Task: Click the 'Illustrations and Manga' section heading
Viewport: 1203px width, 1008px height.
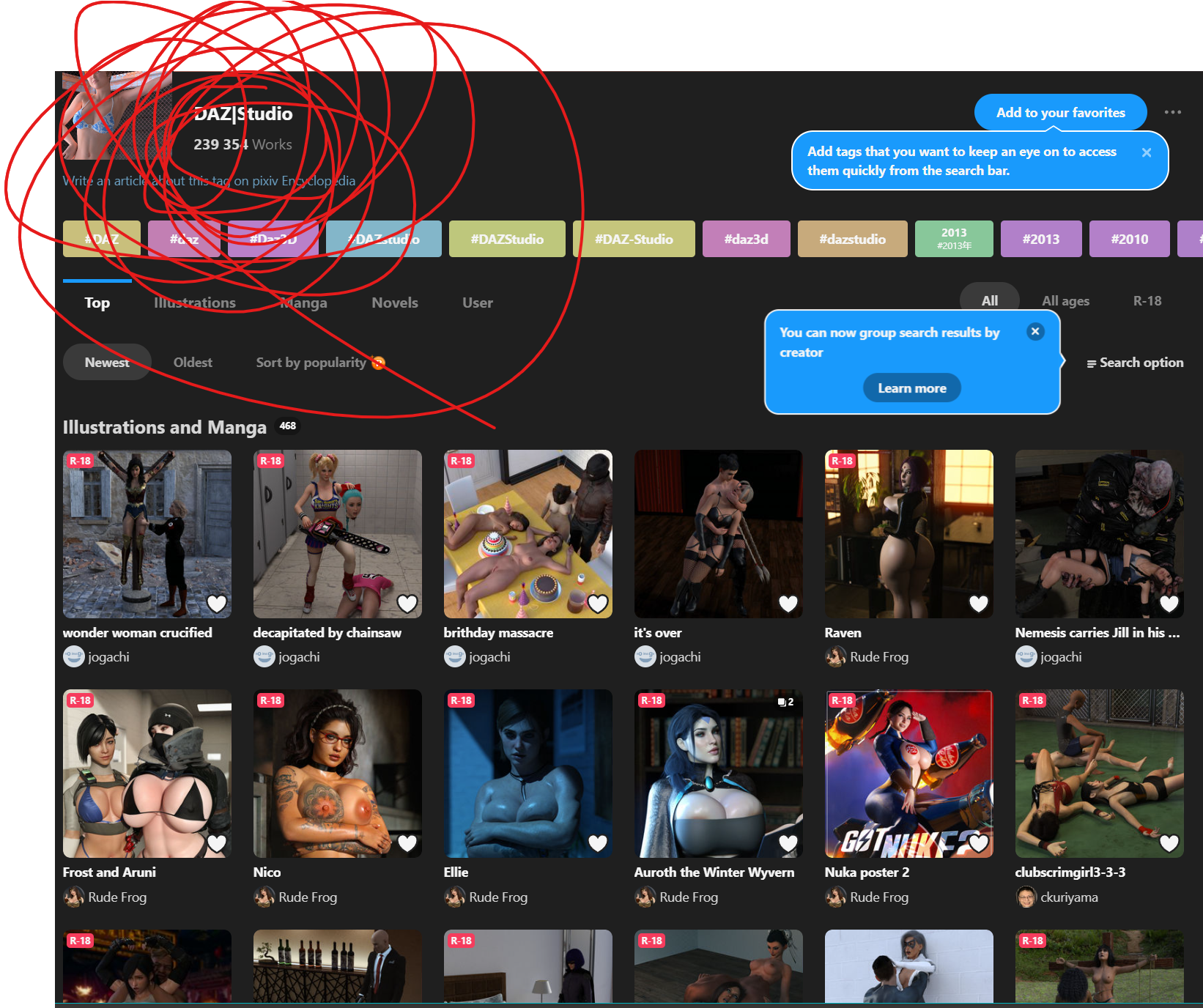Action: pyautogui.click(x=165, y=427)
